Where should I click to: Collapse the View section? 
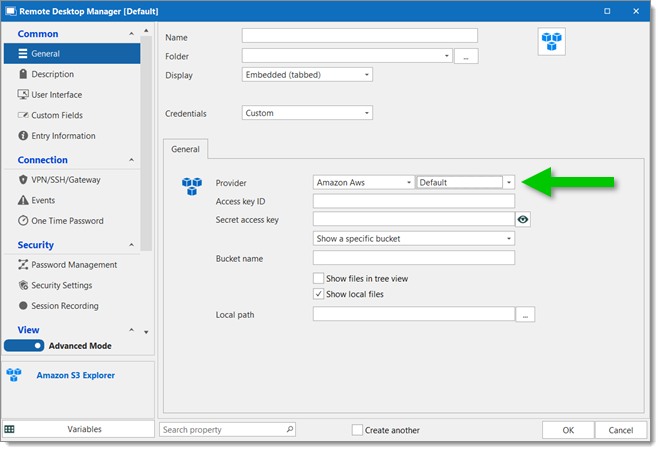point(132,330)
